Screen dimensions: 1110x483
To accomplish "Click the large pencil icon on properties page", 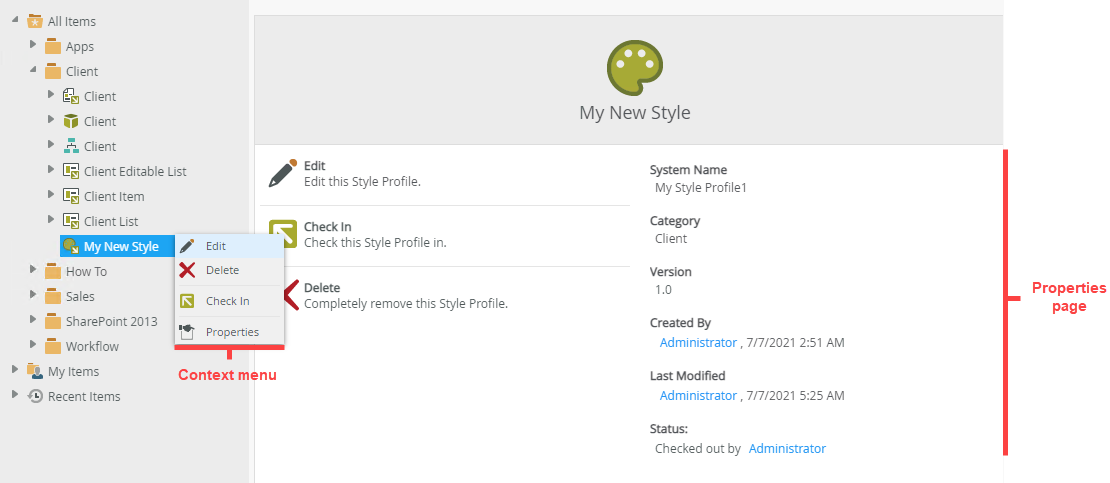I will pos(283,173).
